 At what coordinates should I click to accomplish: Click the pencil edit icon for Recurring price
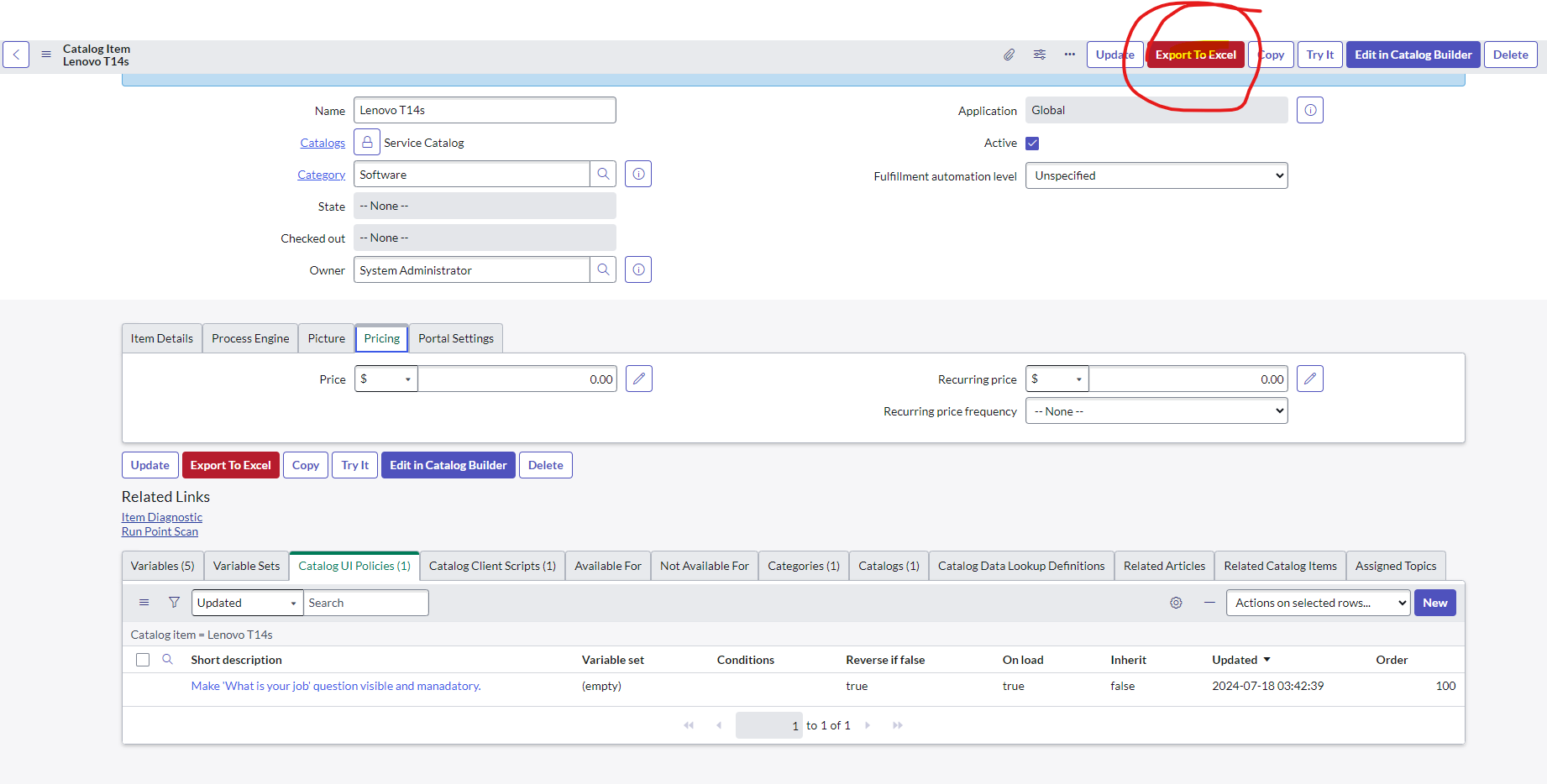pyautogui.click(x=1310, y=379)
